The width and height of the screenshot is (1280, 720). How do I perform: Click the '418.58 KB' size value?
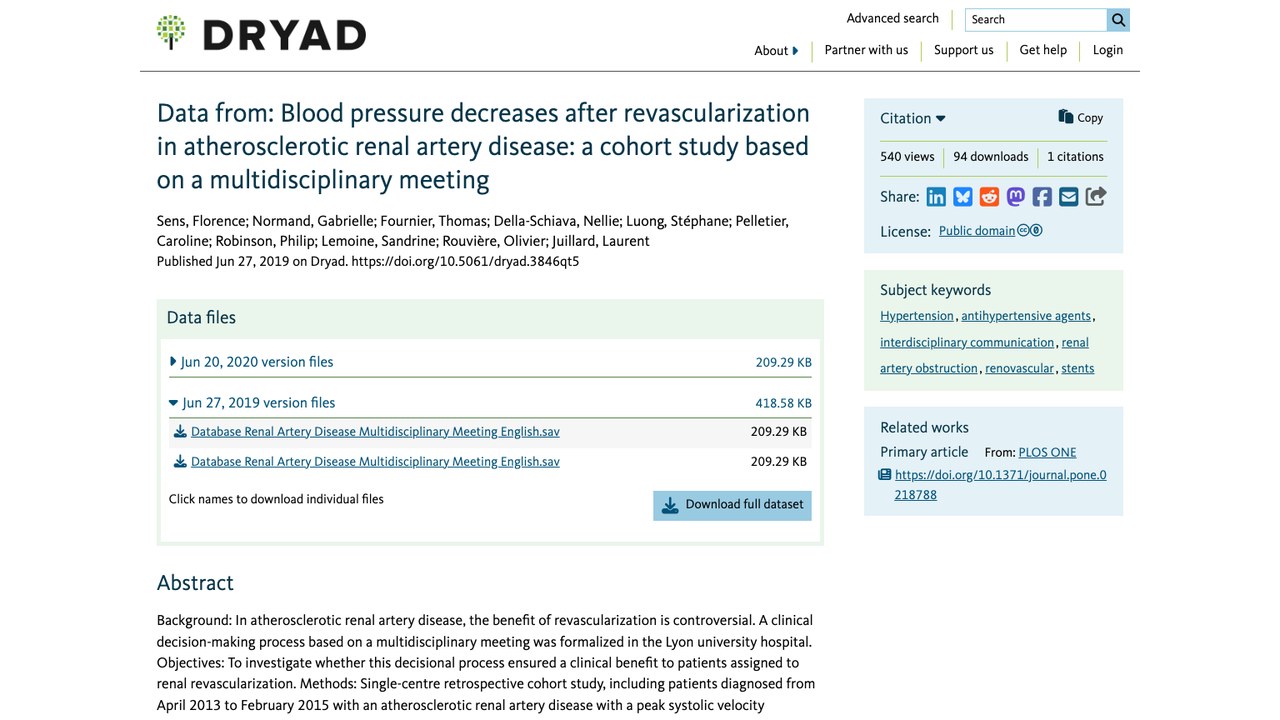pos(783,403)
